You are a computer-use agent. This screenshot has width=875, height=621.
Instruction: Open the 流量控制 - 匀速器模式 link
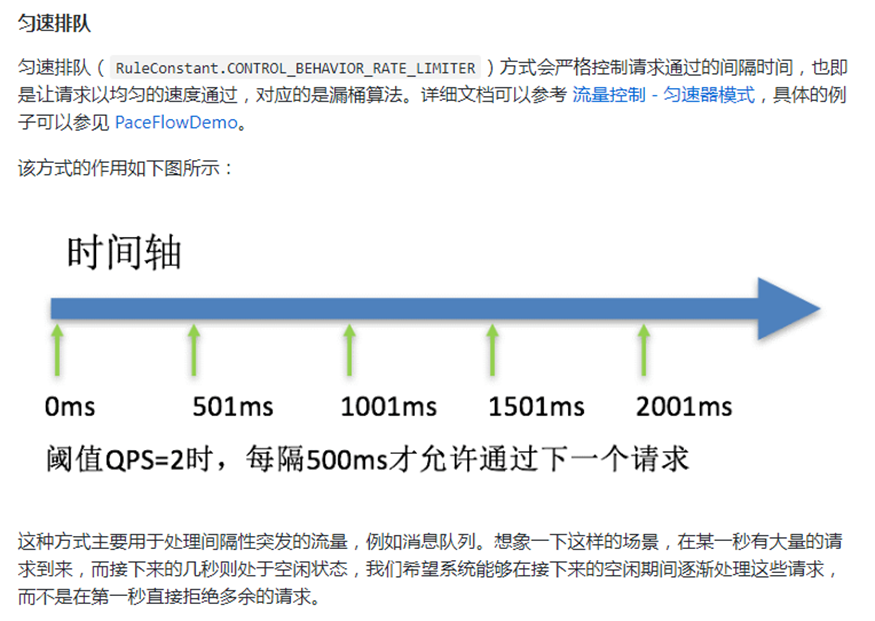[663, 96]
